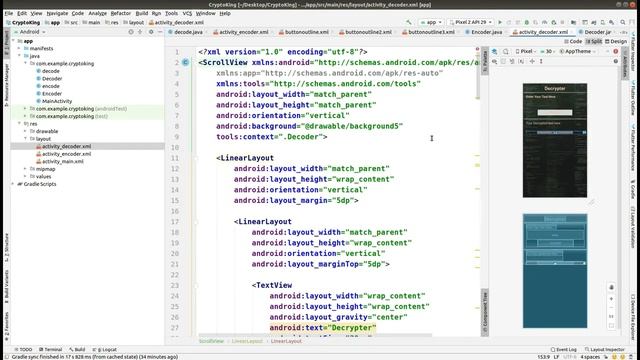
Task: Open the Search Everywhere magnifier icon
Action: click(x=622, y=22)
